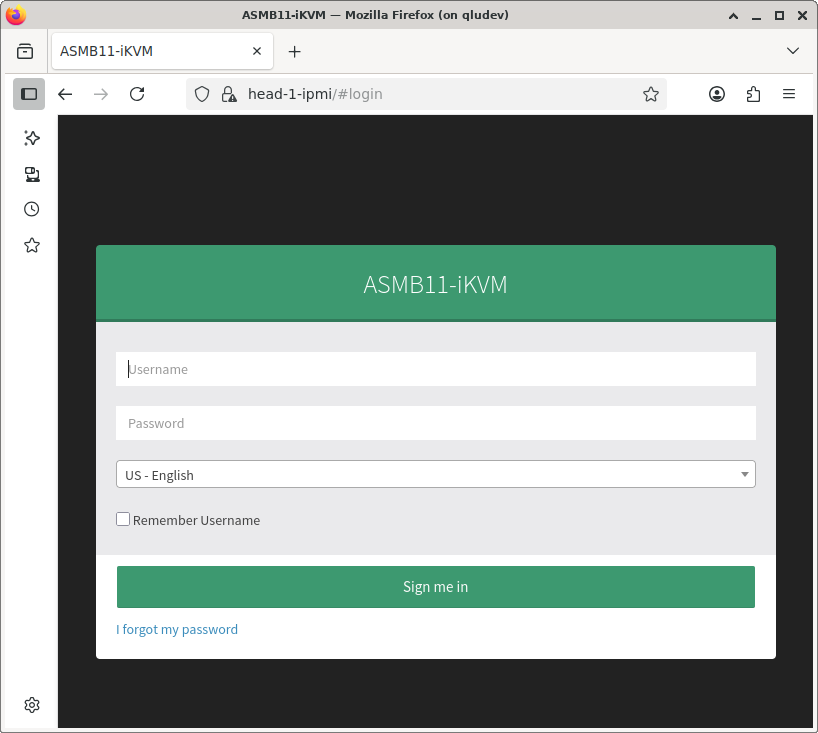This screenshot has height=733, width=818.
Task: Open the AI chatbot sidebar icon
Action: point(31,138)
